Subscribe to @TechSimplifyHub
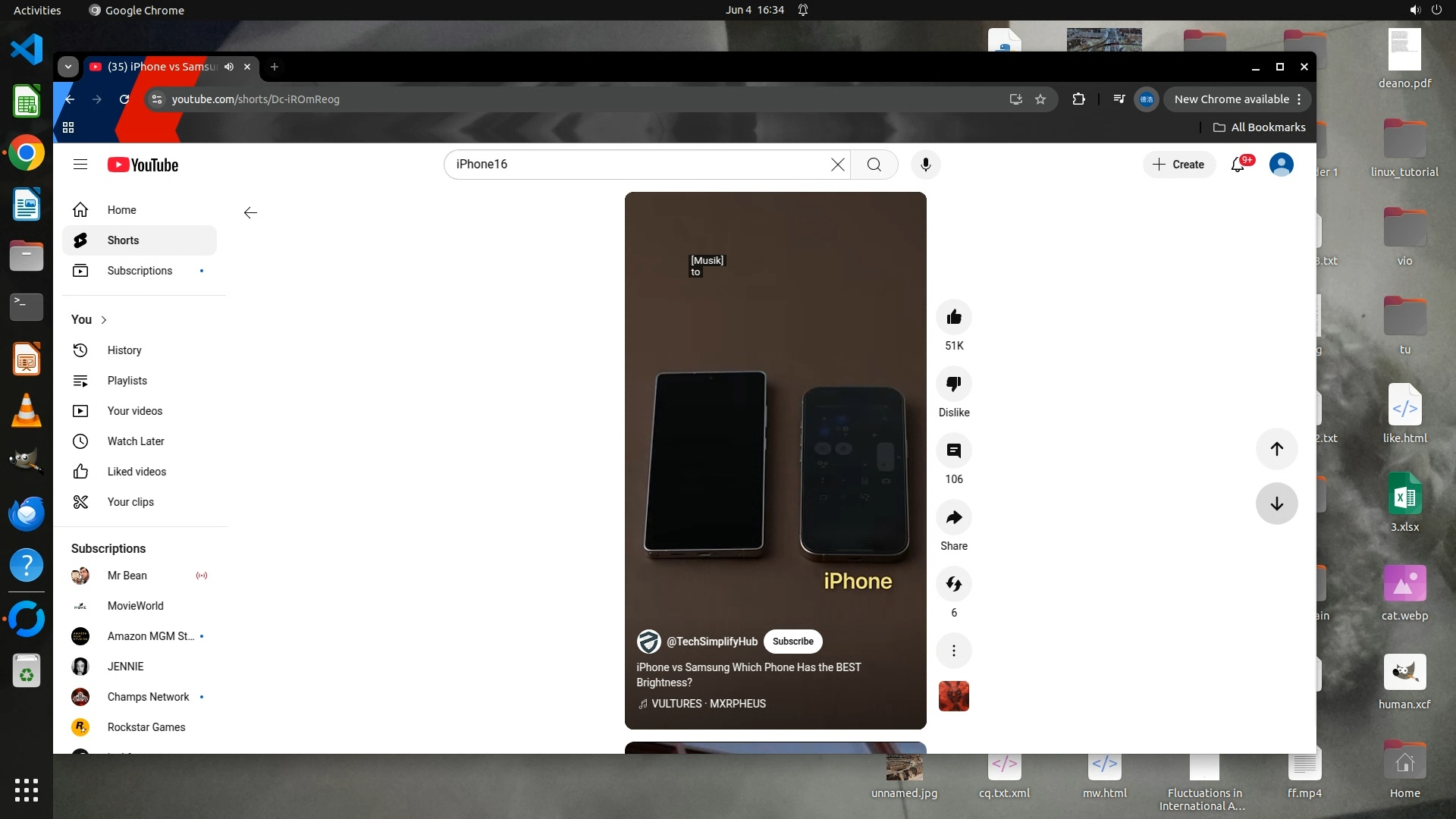This screenshot has height=819, width=1456. pyautogui.click(x=792, y=642)
